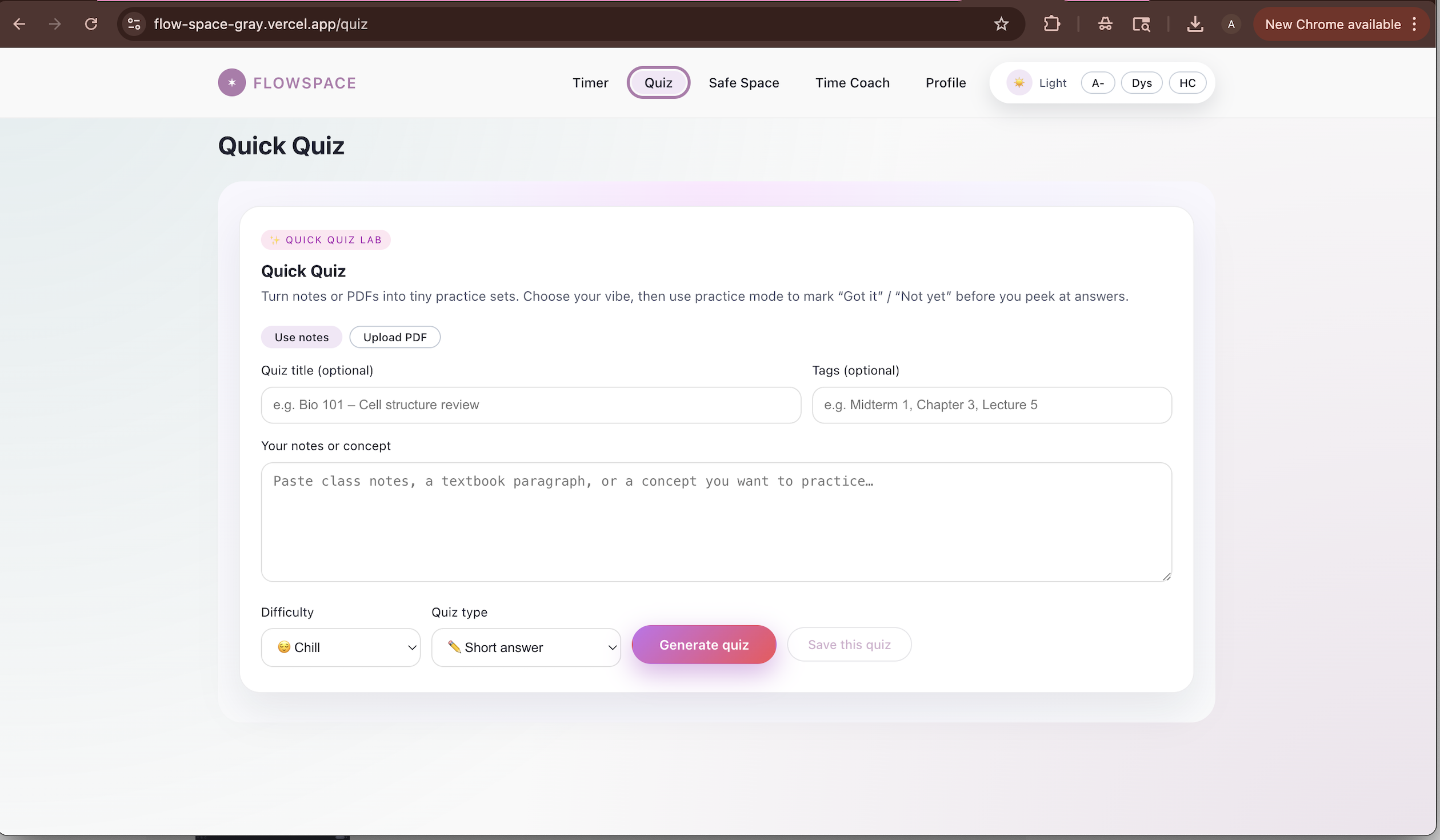The width and height of the screenshot is (1440, 840).
Task: Open the Quiz type Short answer dropdown
Action: [526, 647]
